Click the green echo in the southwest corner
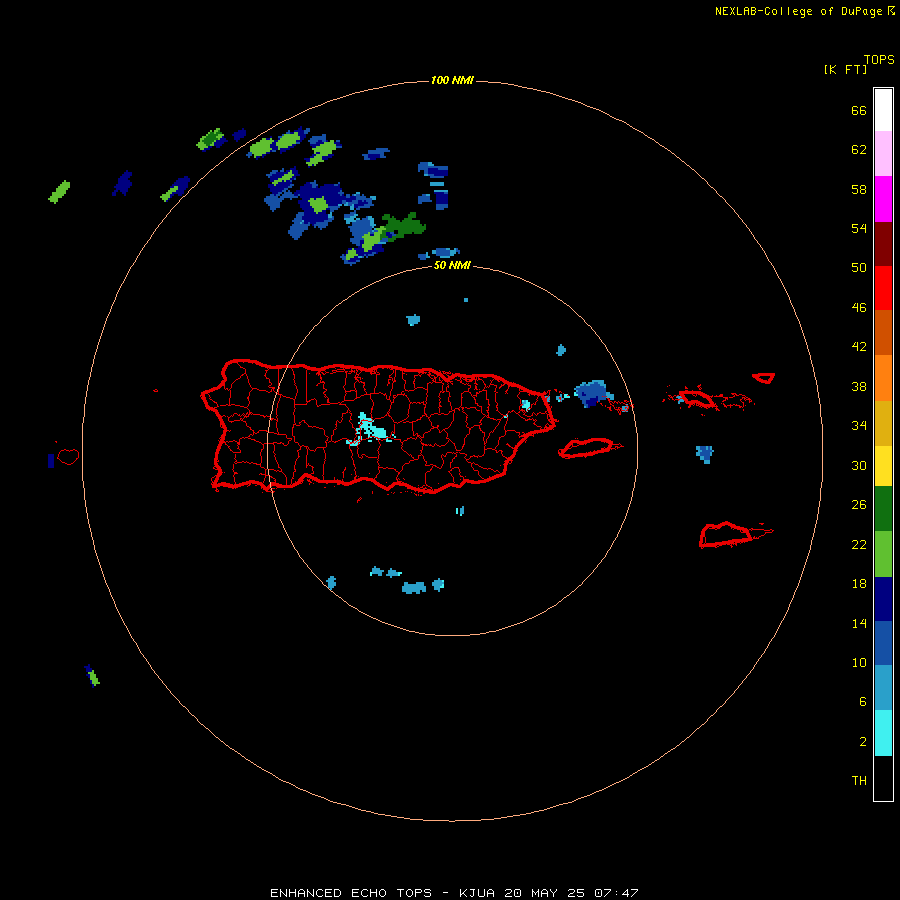900x900 pixels. (x=93, y=676)
